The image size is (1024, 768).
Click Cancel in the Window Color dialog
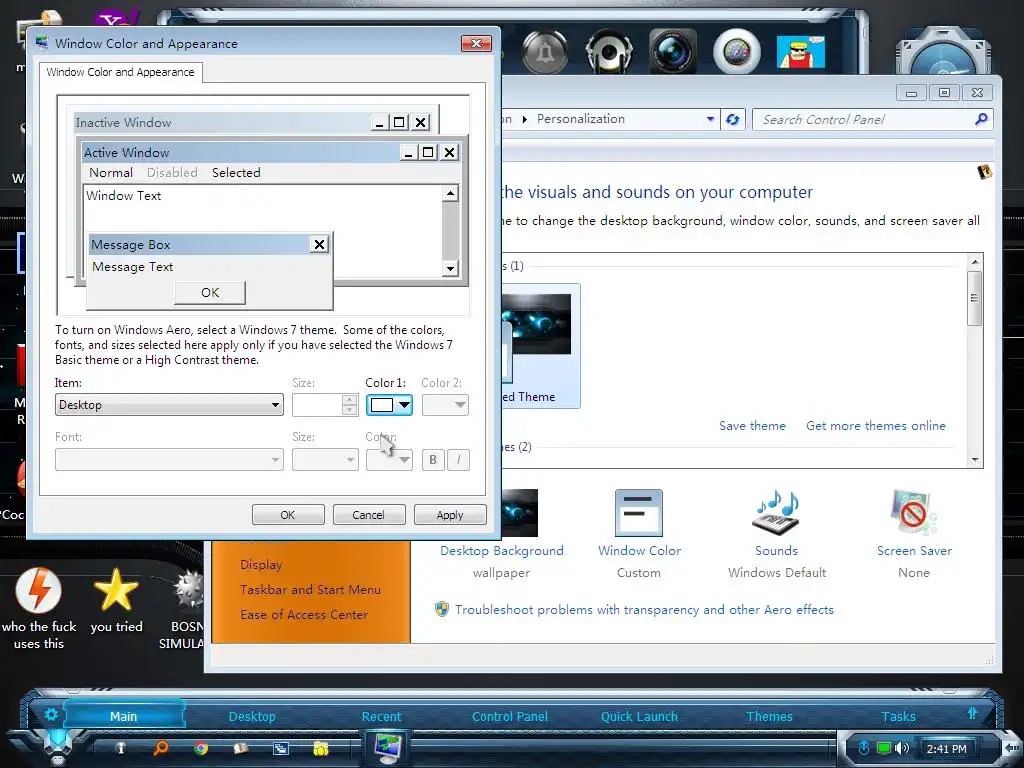369,515
